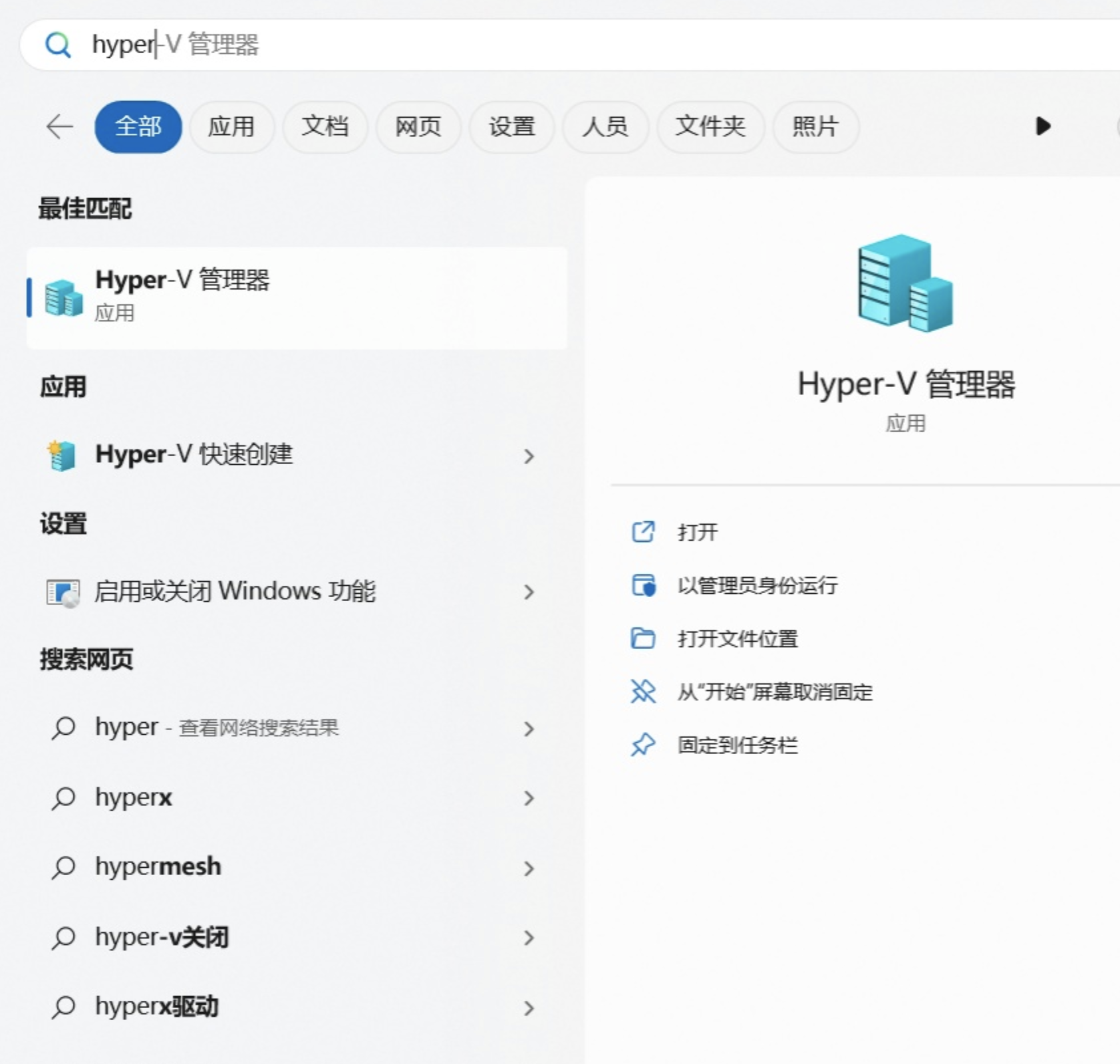Image resolution: width=1120 pixels, height=1064 pixels.
Task: Expand chevron for hypermesh suggestion
Action: point(529,868)
